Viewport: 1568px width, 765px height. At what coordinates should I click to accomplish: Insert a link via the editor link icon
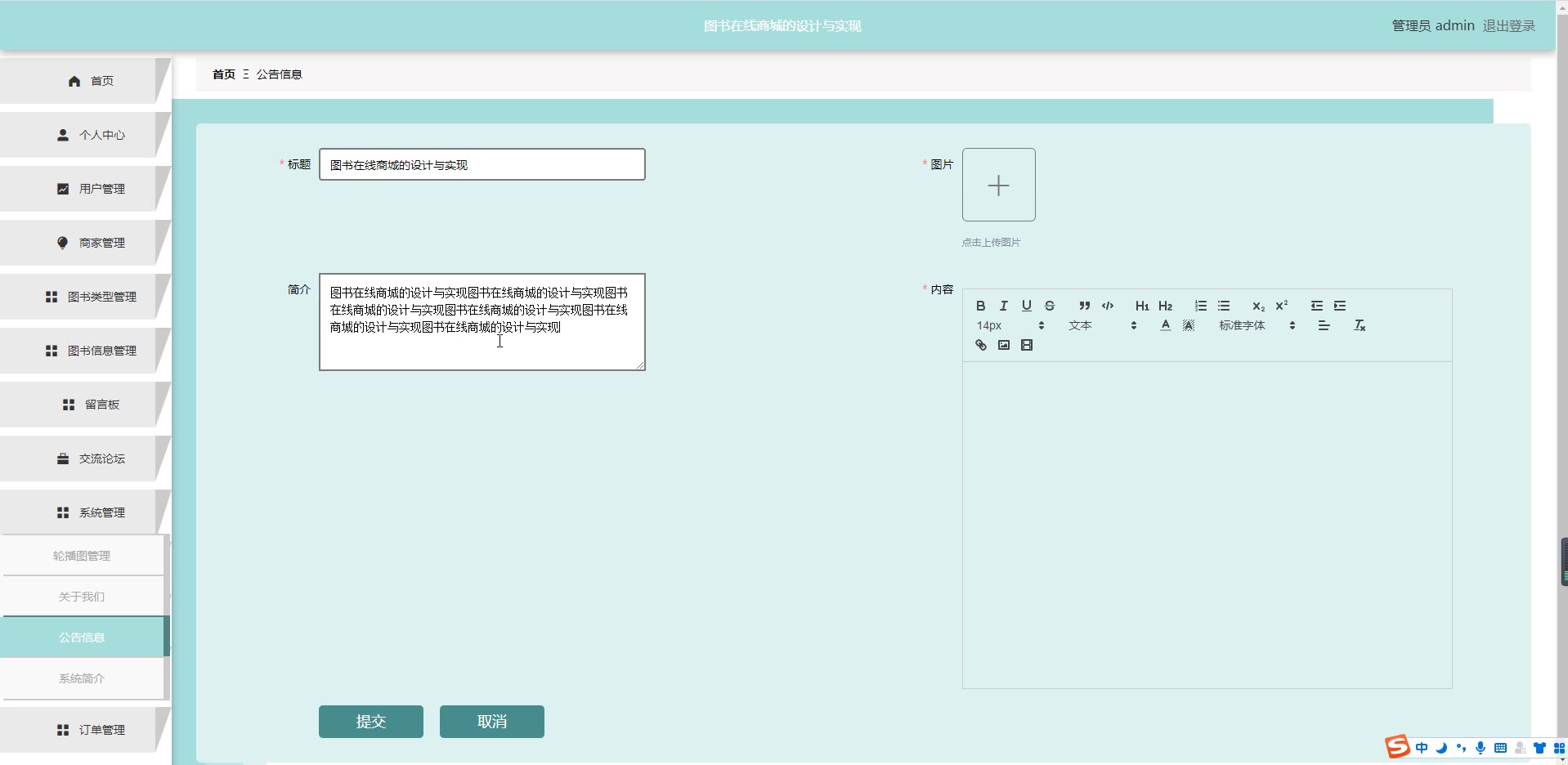[981, 345]
